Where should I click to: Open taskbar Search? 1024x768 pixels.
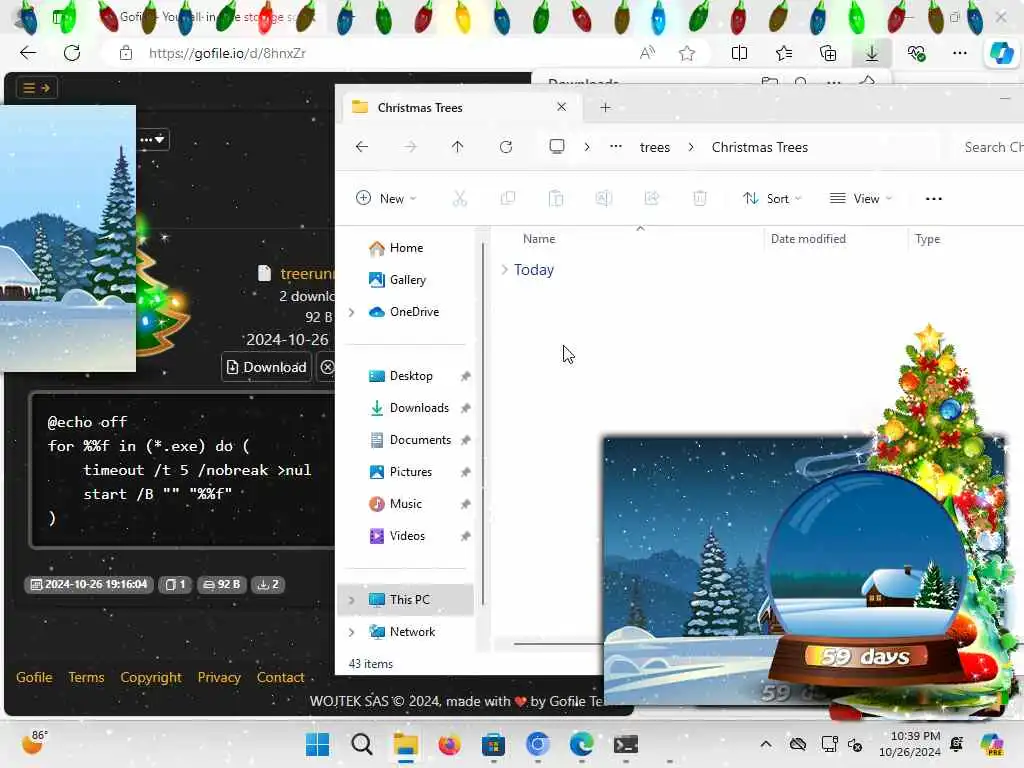click(361, 744)
